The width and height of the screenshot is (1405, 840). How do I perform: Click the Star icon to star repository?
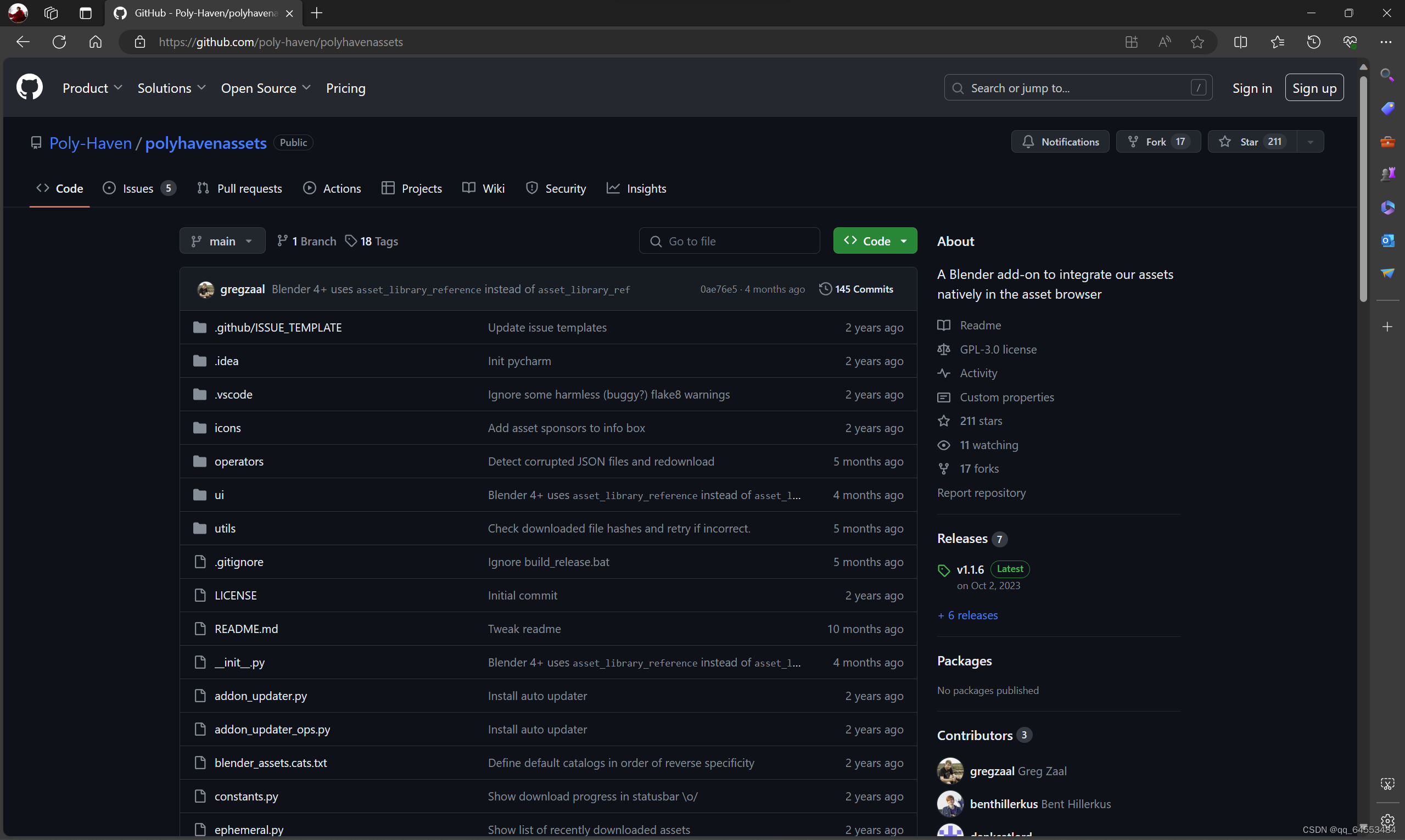click(x=1224, y=141)
